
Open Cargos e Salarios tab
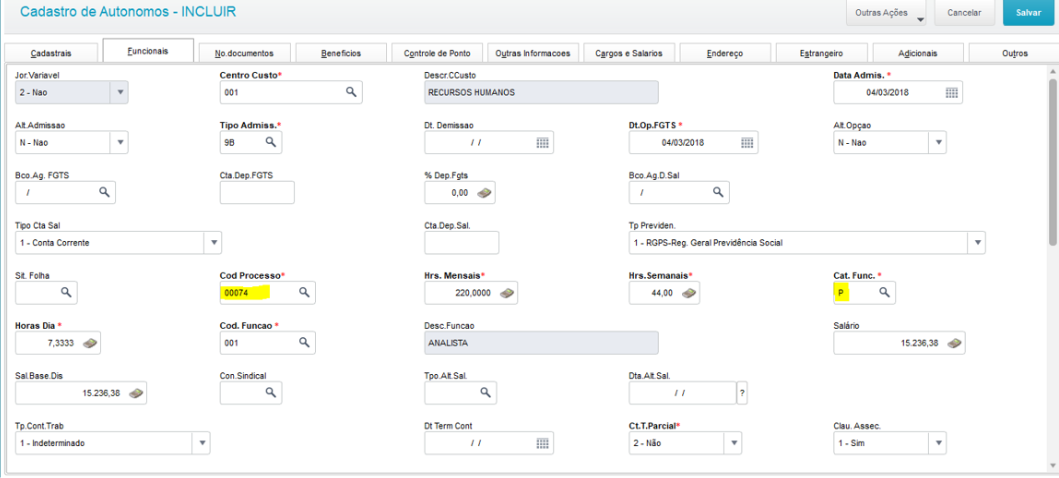[x=629, y=53]
